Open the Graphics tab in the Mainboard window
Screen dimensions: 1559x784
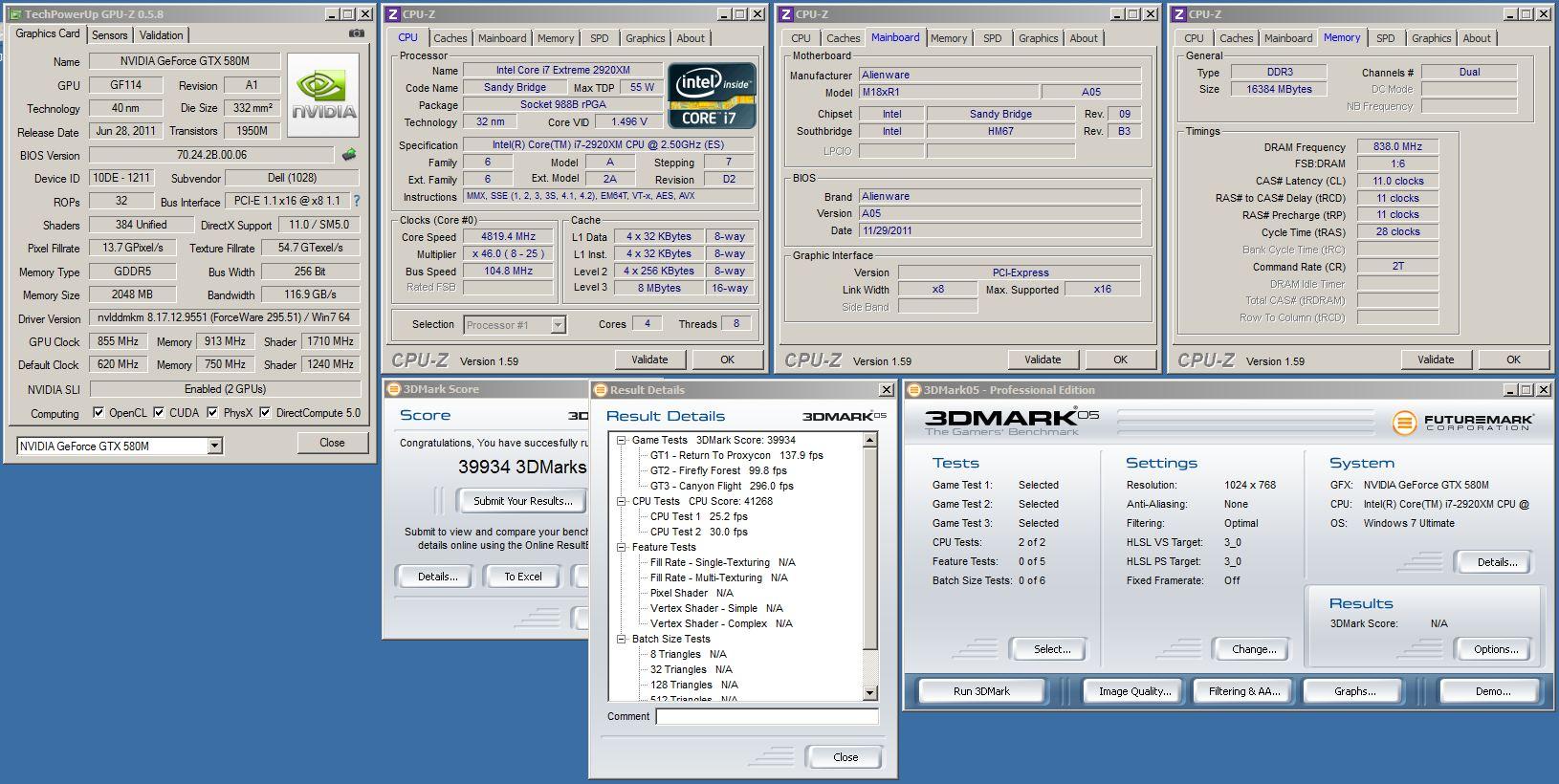[1038, 38]
